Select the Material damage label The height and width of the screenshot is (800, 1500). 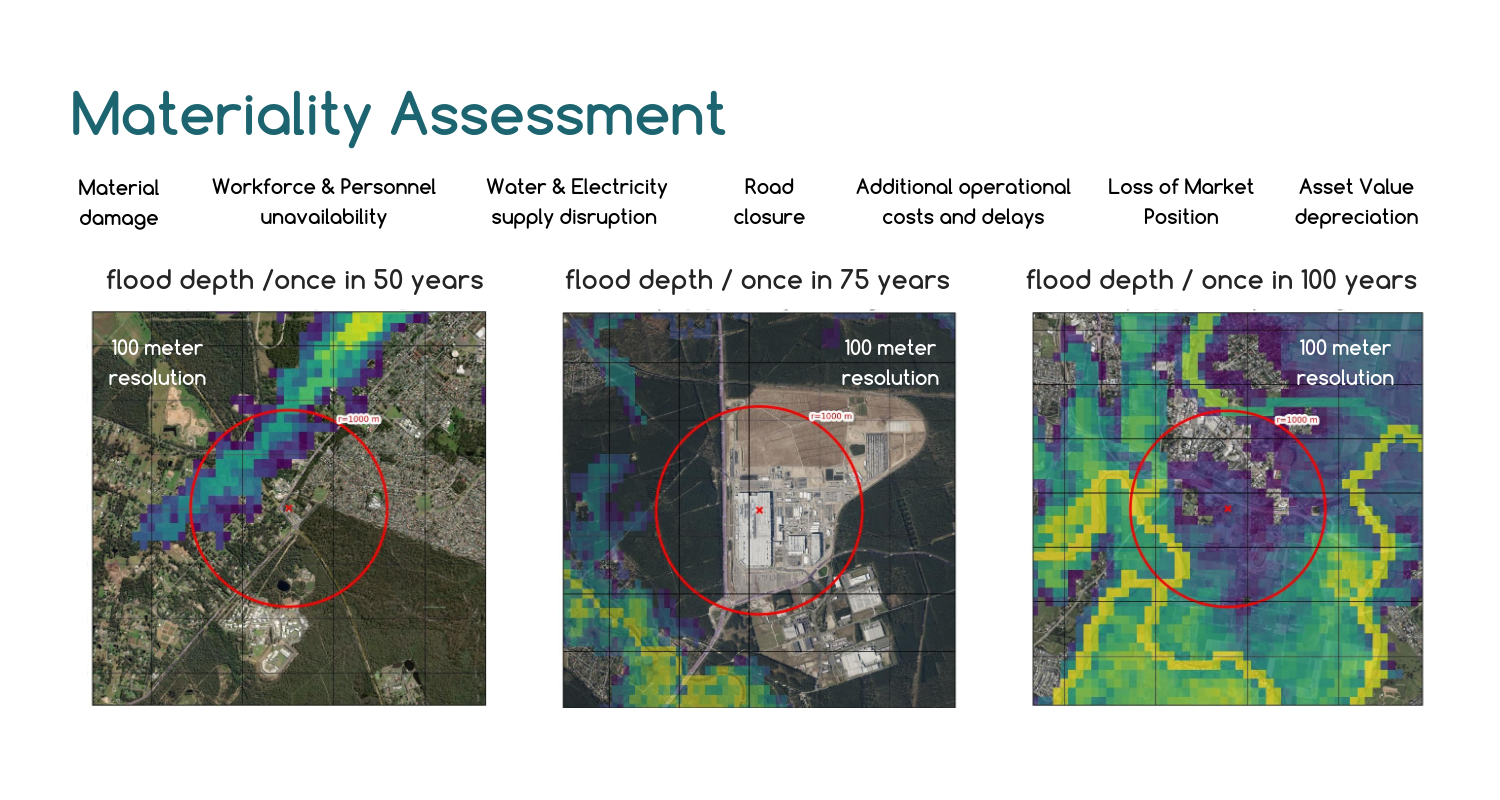[x=119, y=202]
